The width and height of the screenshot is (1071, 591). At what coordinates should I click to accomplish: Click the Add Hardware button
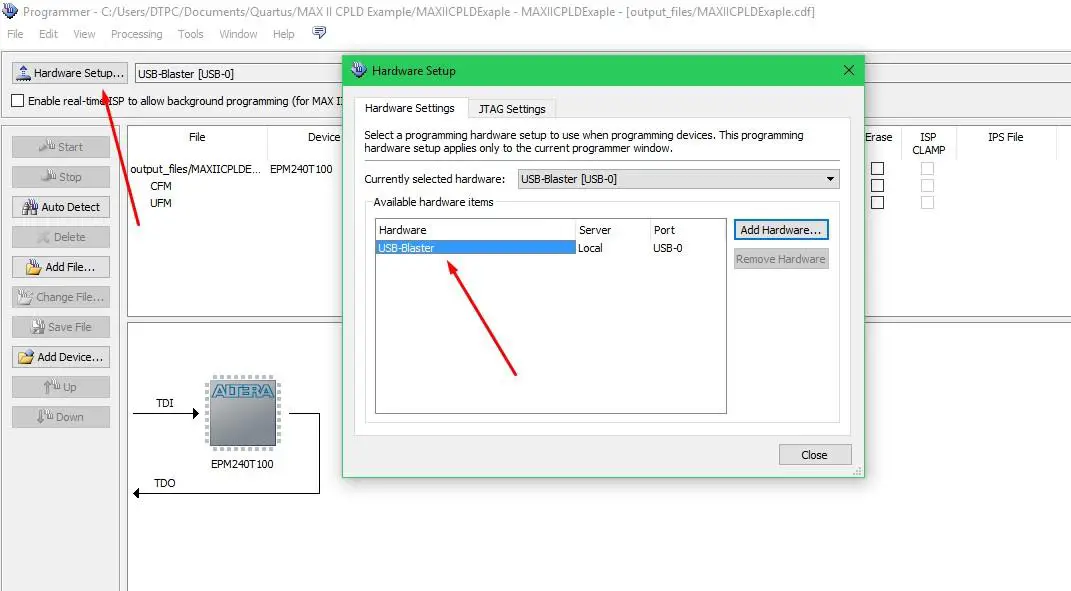click(x=781, y=229)
